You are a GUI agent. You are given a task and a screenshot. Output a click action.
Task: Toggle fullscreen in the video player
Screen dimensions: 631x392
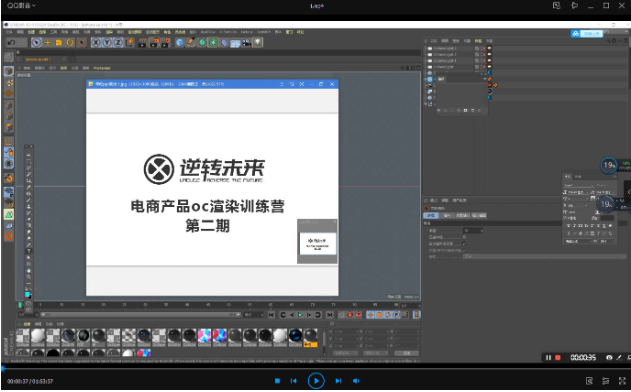tap(623, 381)
